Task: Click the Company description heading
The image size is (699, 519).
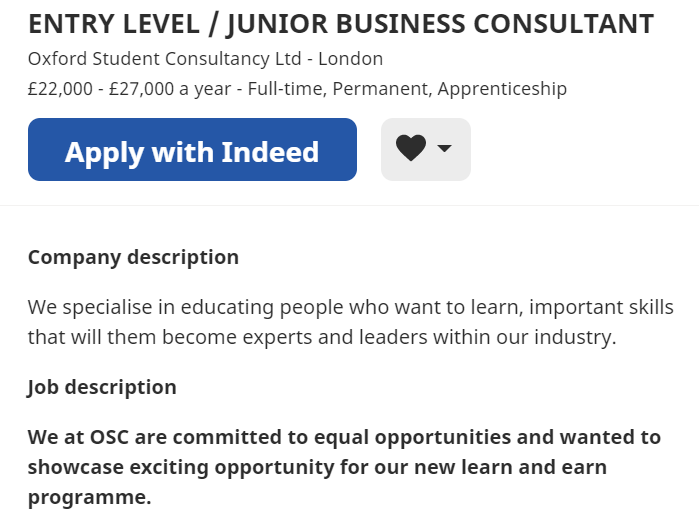Action: (x=133, y=257)
